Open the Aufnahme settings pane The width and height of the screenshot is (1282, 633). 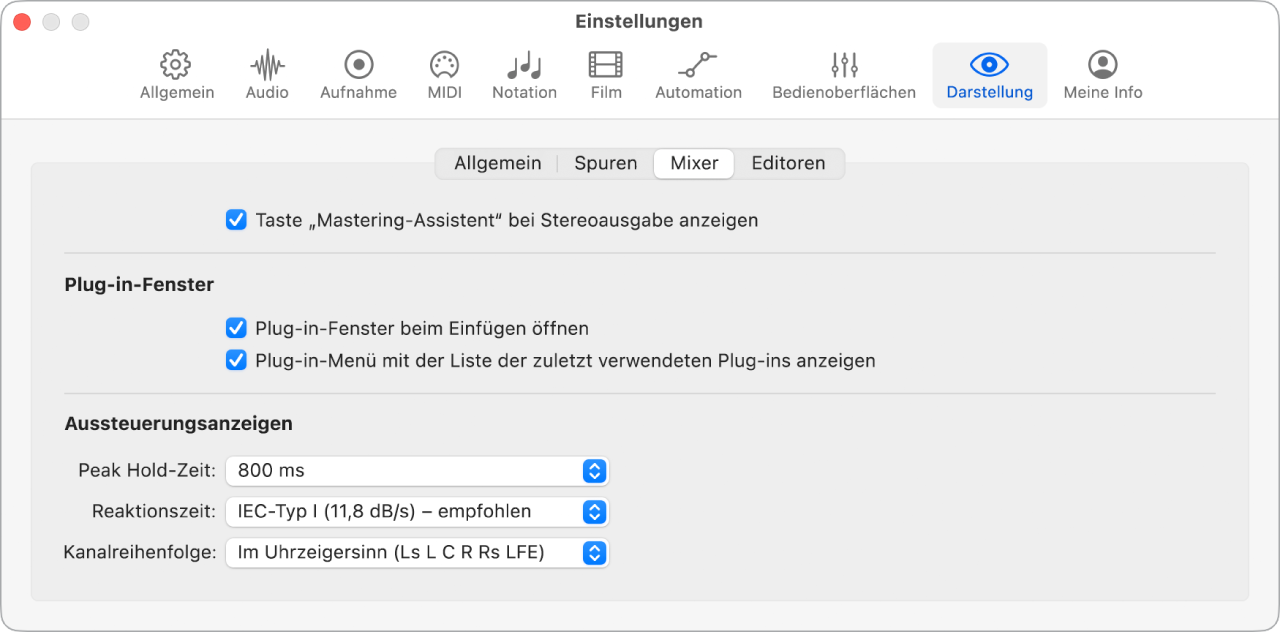[x=357, y=75]
